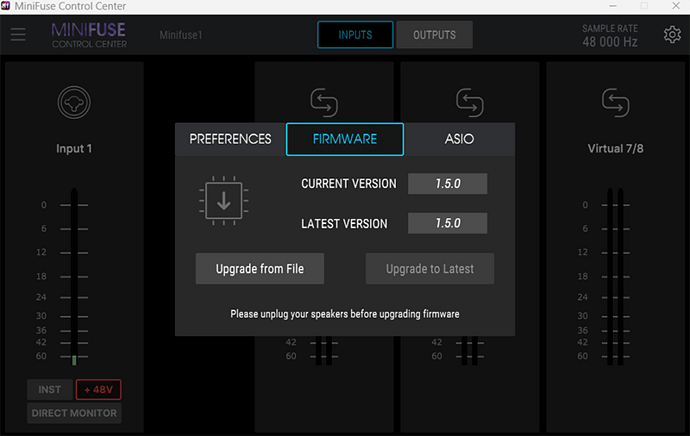Click the current version 1.5.0 field
This screenshot has width=690, height=436.
448,183
